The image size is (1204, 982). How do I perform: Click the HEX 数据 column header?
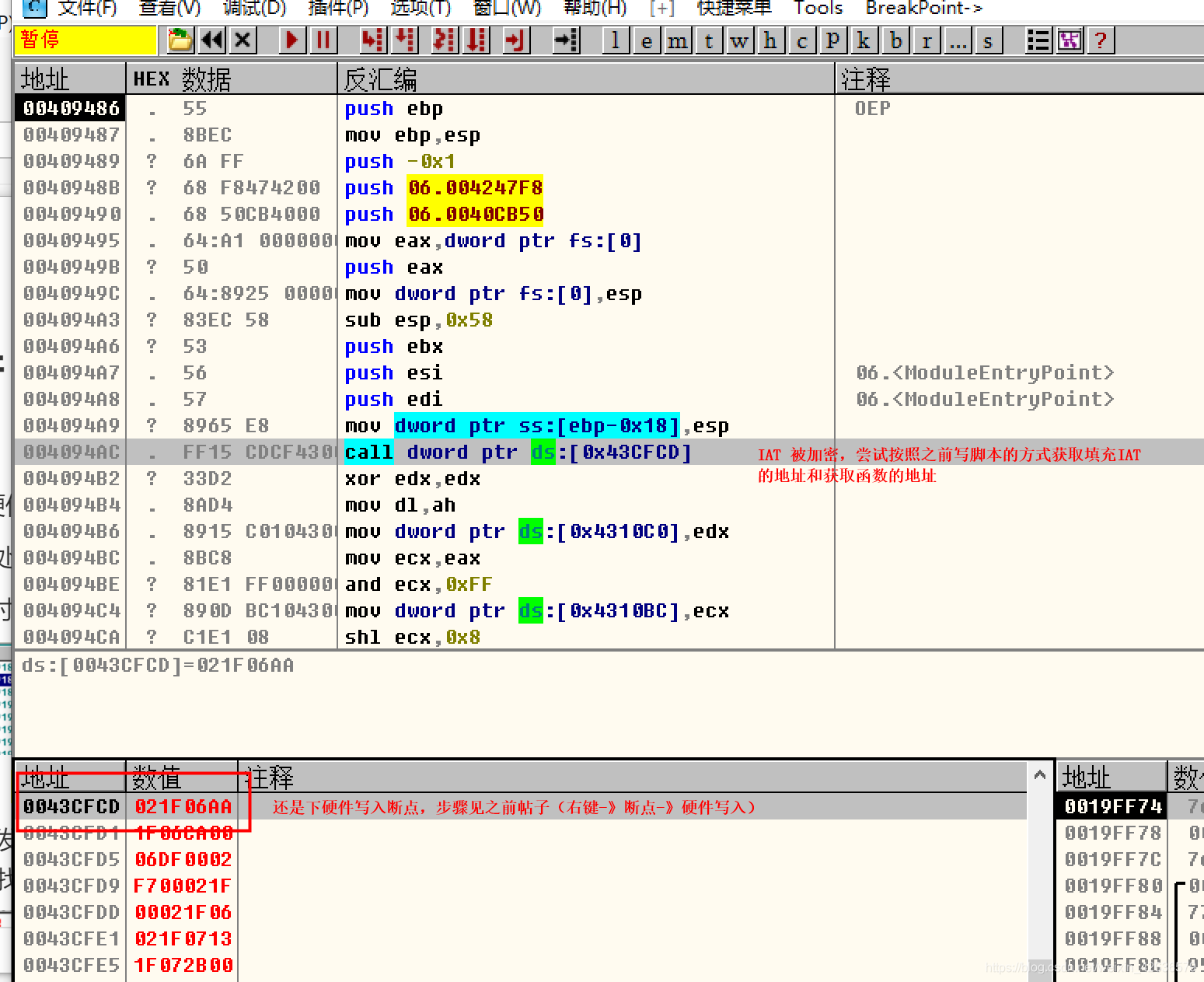[x=232, y=79]
